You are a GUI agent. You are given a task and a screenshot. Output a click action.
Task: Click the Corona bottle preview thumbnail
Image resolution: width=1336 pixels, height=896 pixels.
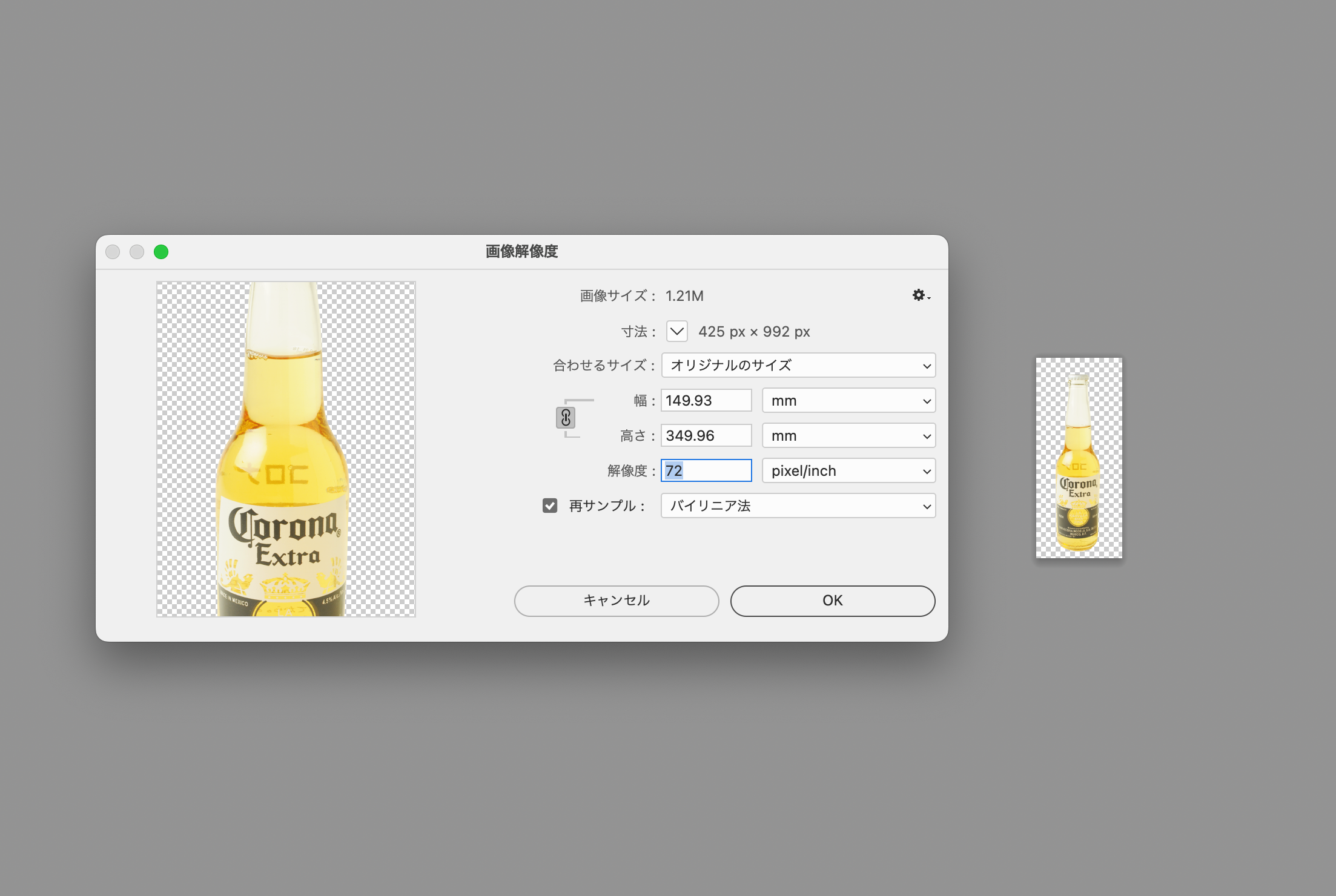pos(285,448)
